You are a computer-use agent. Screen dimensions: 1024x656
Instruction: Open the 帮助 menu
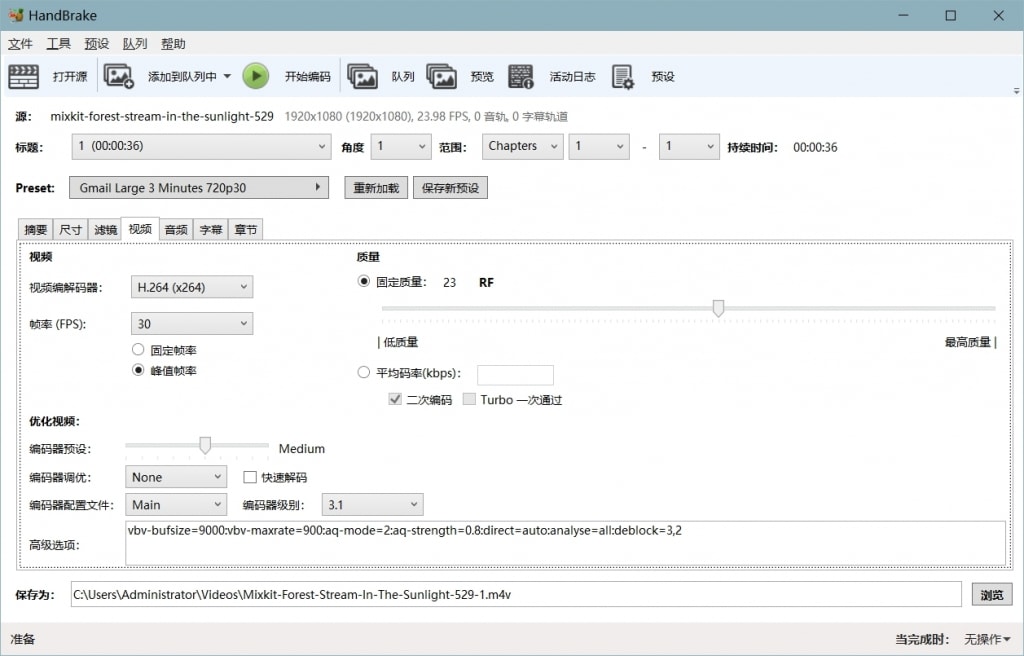pos(173,44)
